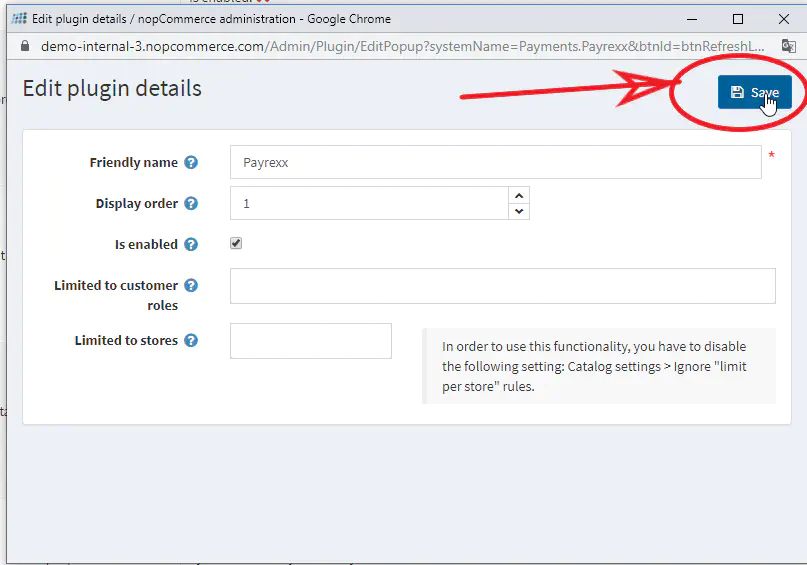807x565 pixels.
Task: Click help icon beside Is enabled
Action: [191, 245]
